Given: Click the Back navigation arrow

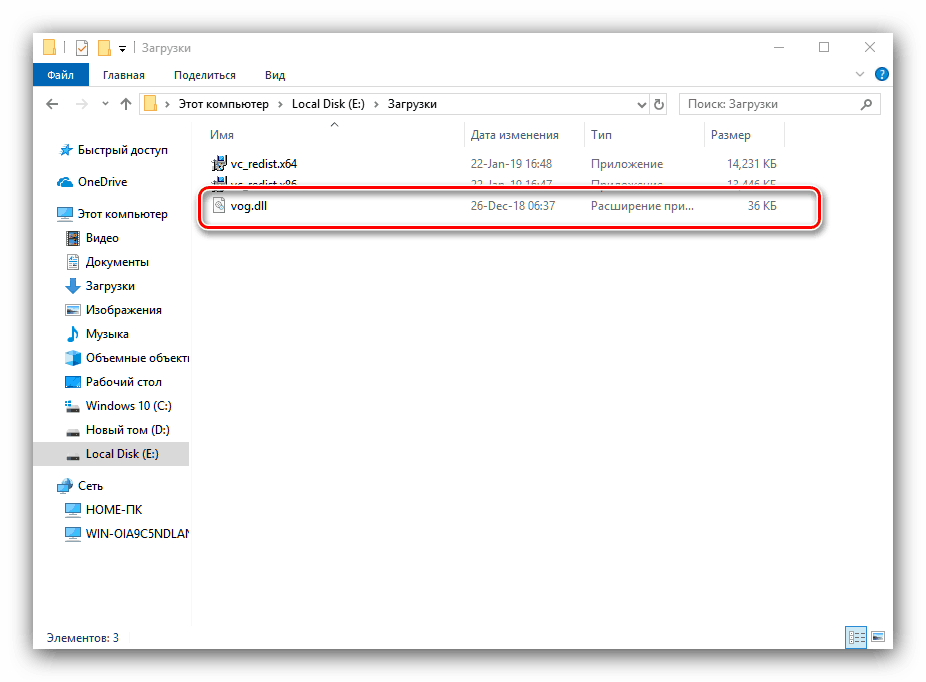Looking at the screenshot, I should 52,105.
